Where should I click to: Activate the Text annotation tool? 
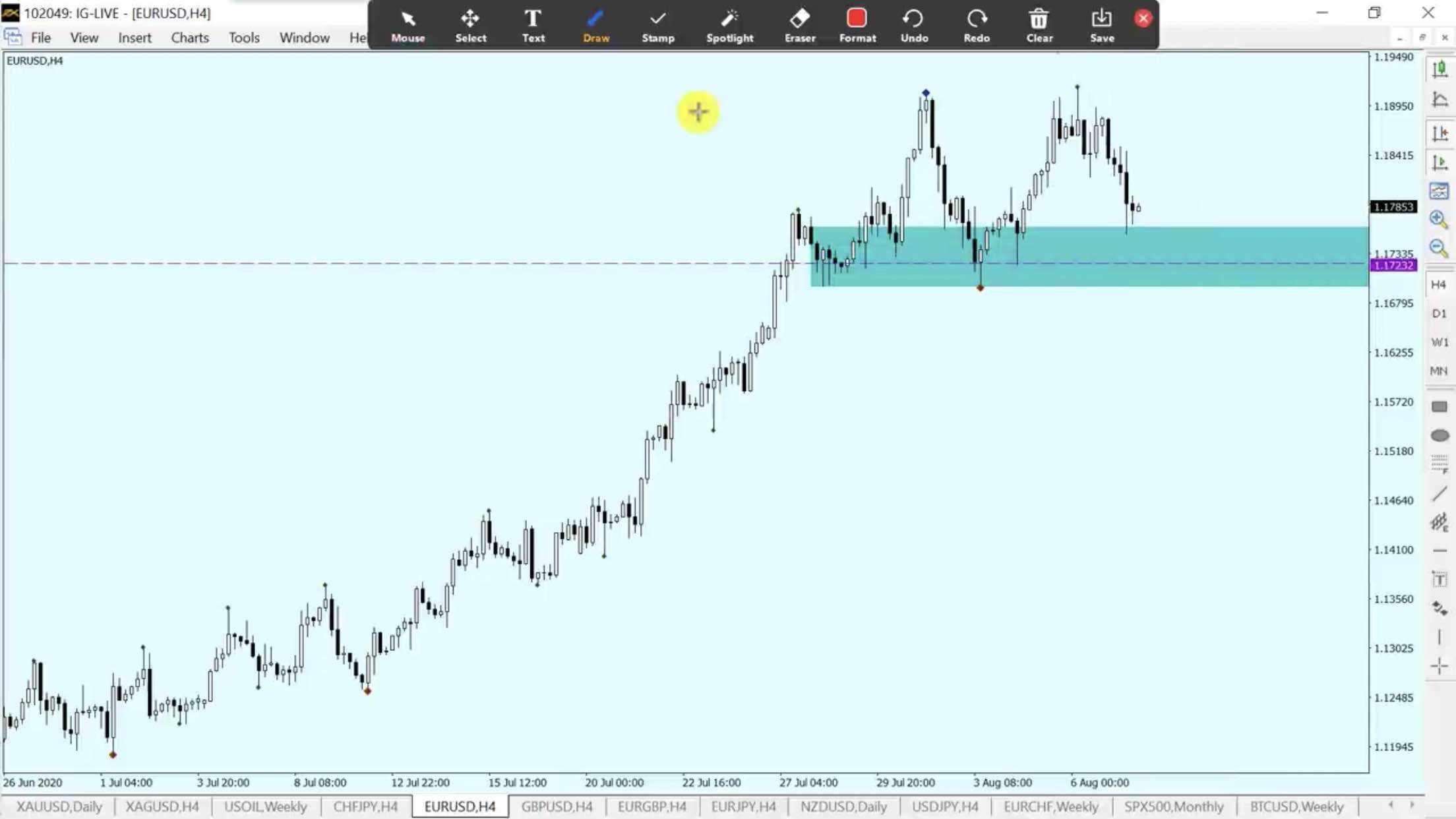click(x=533, y=25)
